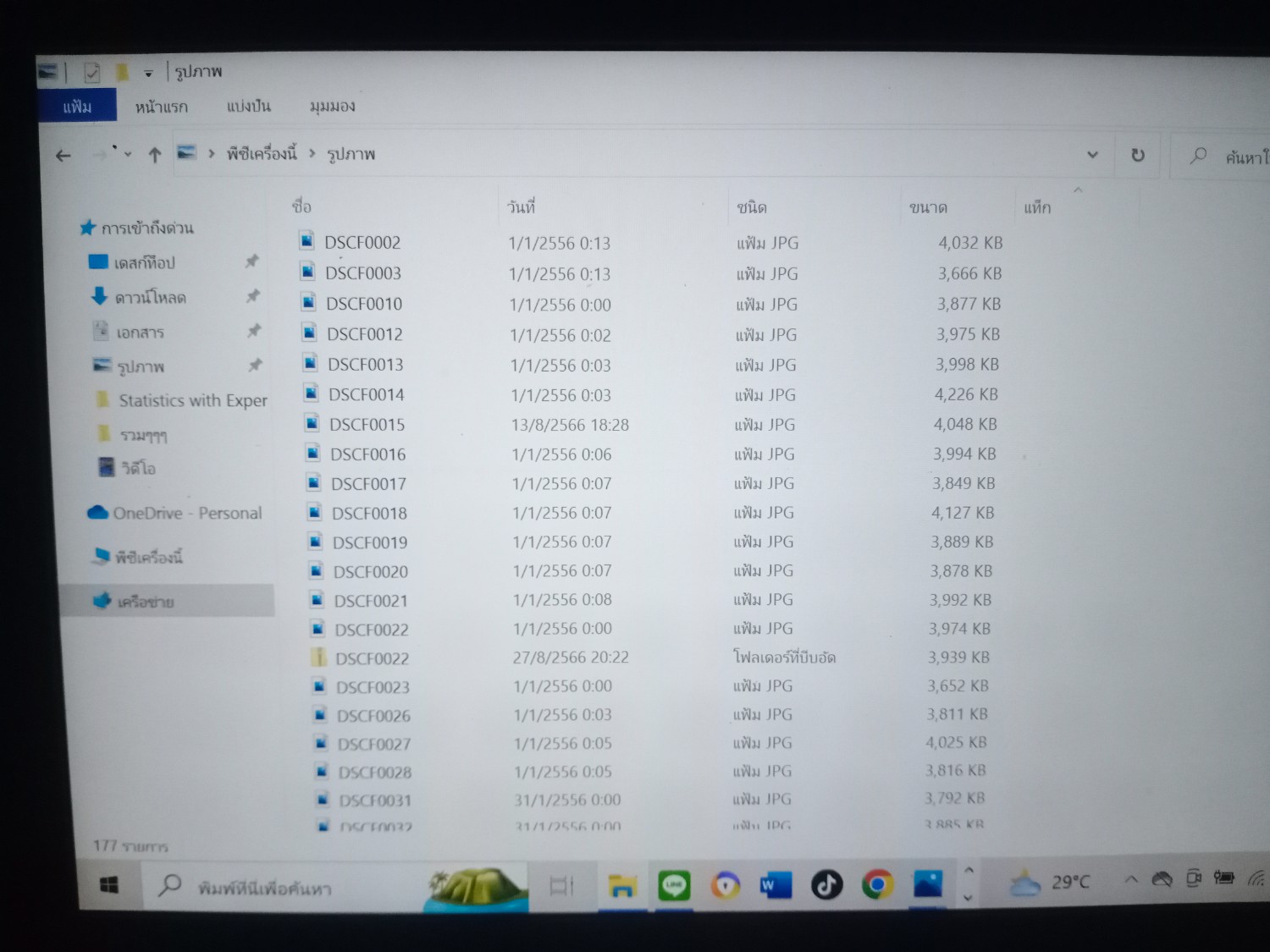Sort by the วันที่ column header

[x=521, y=206]
